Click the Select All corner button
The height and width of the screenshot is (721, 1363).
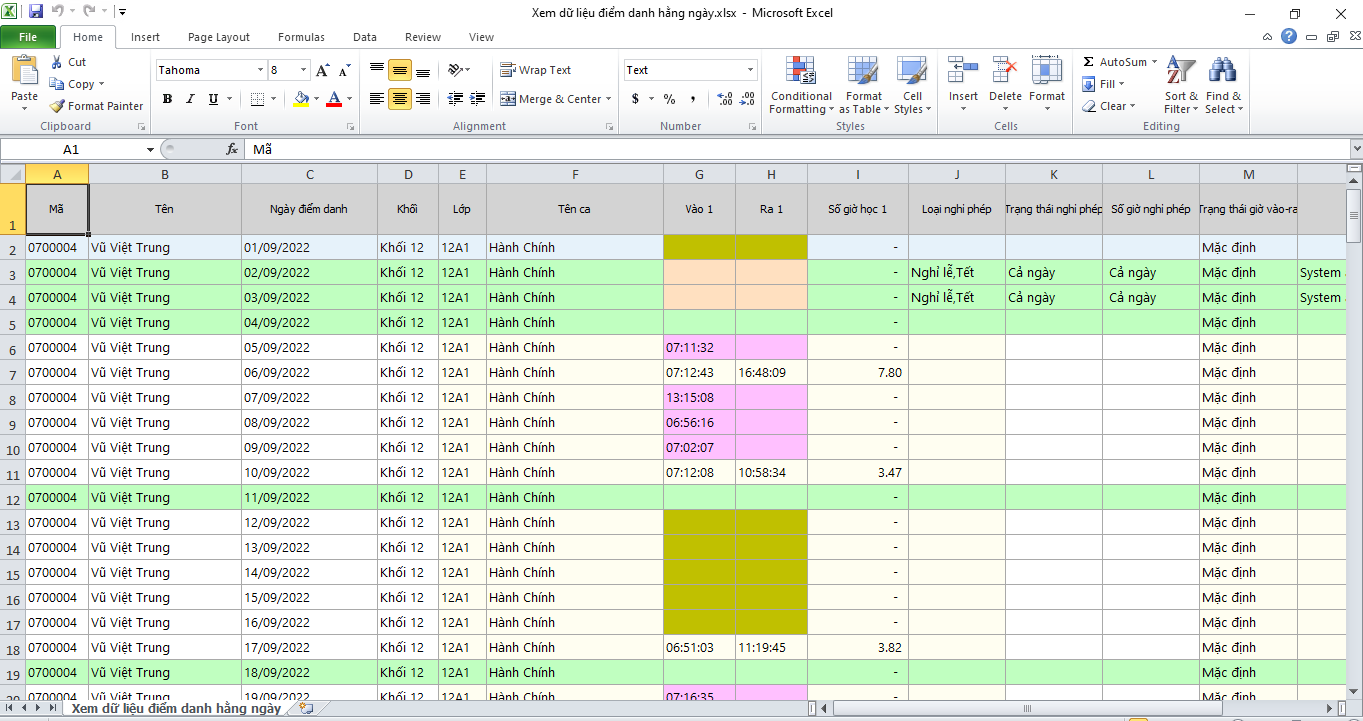click(x=12, y=174)
